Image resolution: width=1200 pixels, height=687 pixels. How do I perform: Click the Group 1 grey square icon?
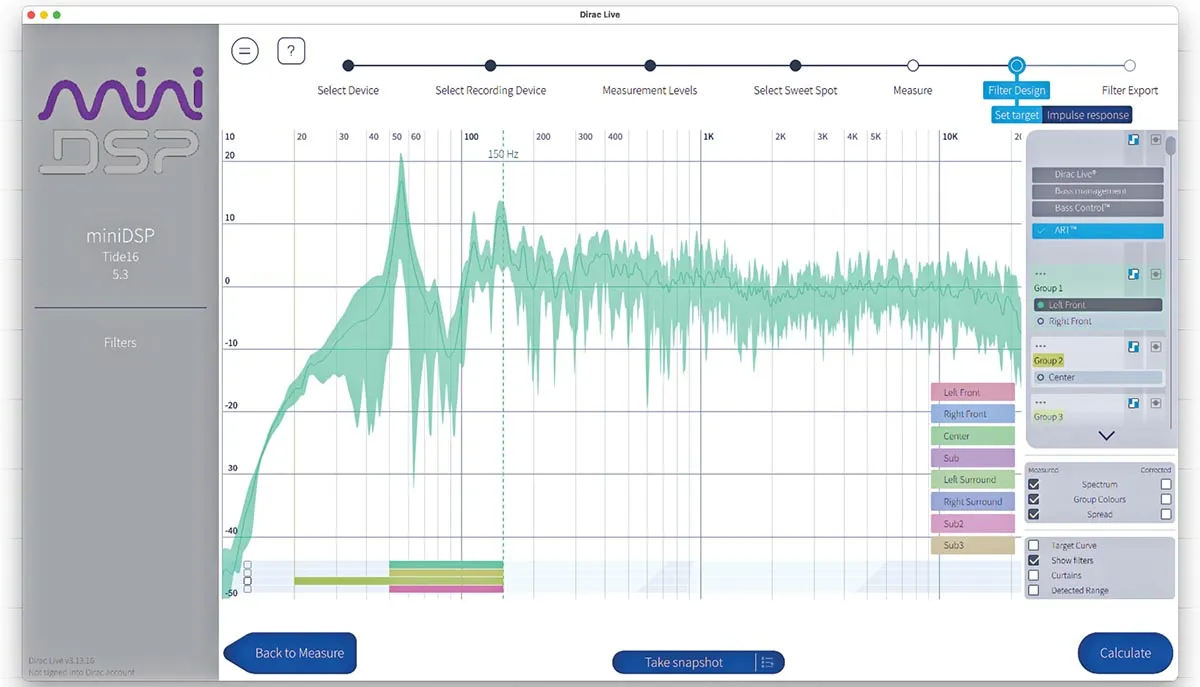(x=1156, y=273)
